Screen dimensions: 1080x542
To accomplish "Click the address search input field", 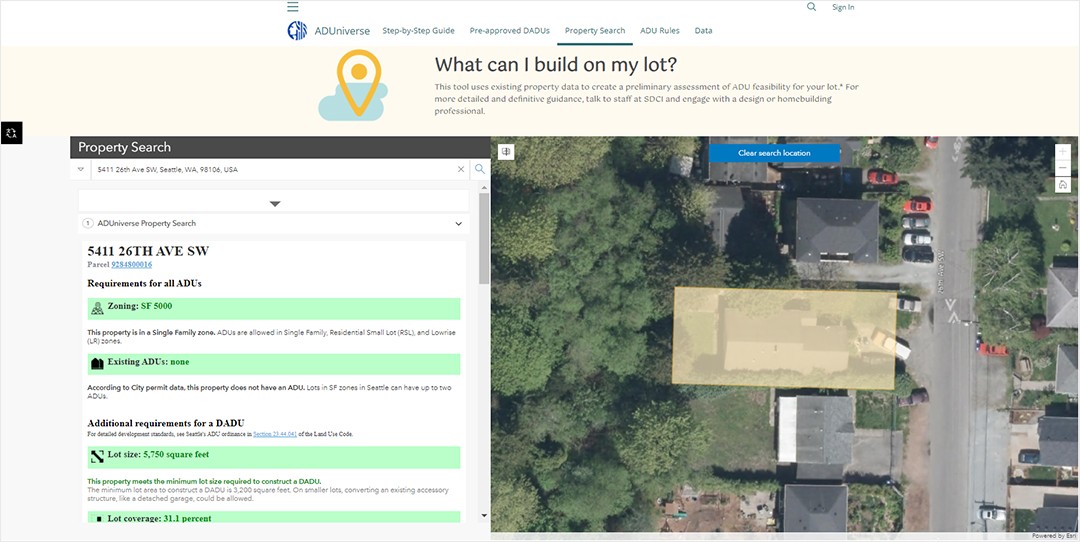I will coord(275,170).
